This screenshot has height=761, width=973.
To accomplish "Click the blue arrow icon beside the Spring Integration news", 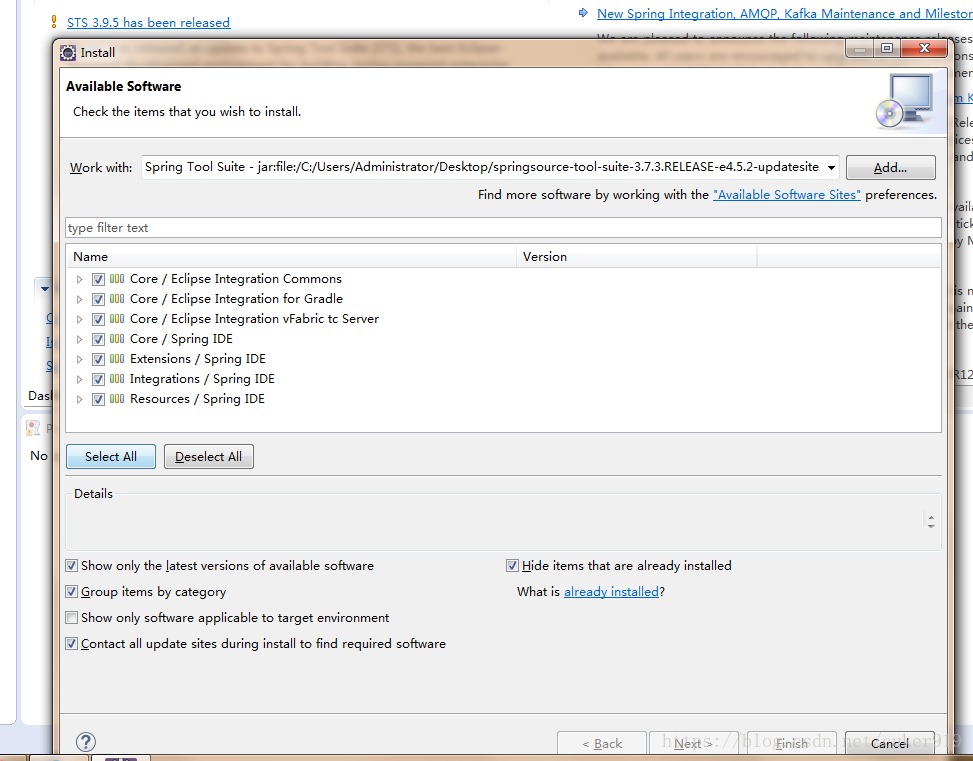I will pyautogui.click(x=583, y=13).
